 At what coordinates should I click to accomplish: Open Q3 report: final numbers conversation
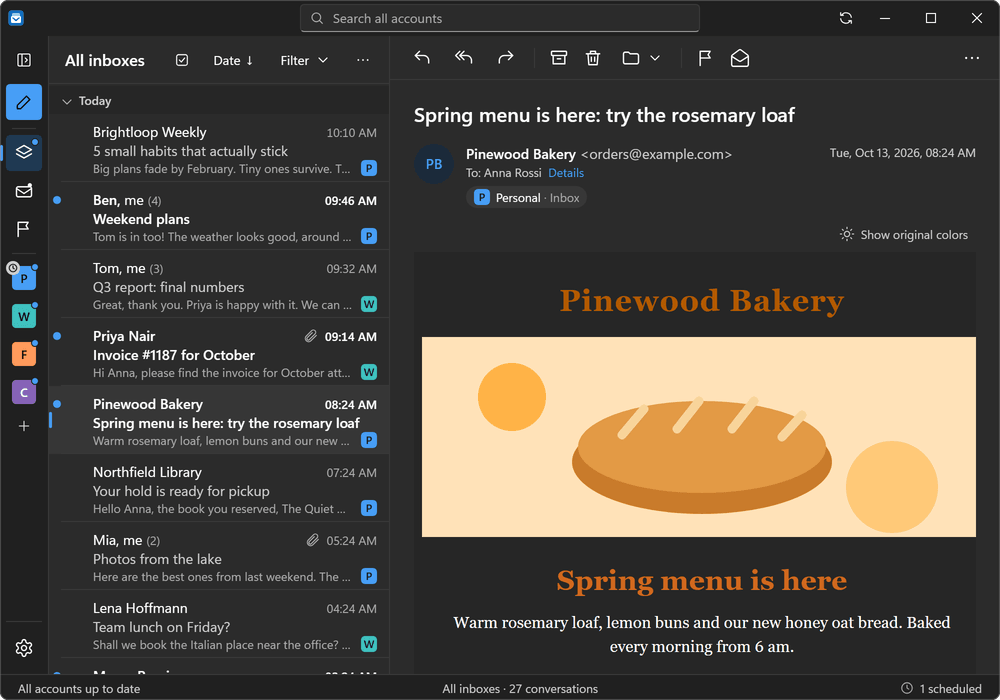[x=219, y=286]
